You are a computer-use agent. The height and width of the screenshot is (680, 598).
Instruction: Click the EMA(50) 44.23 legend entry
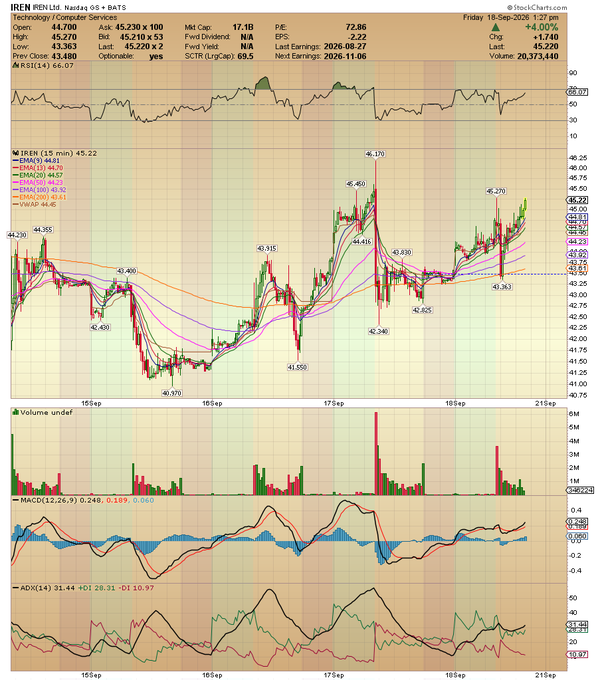tap(41, 183)
